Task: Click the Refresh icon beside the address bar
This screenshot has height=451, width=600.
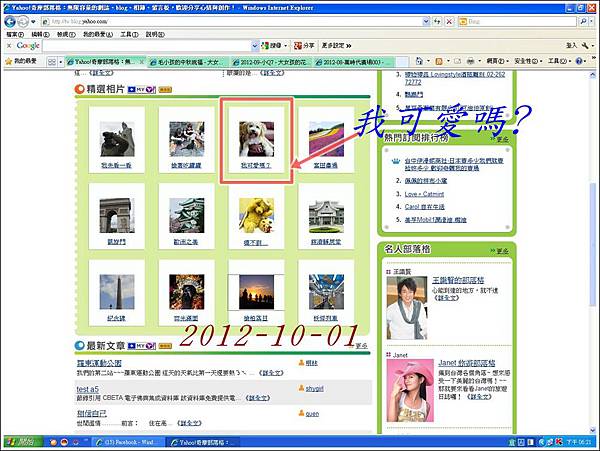Action: [437, 21]
